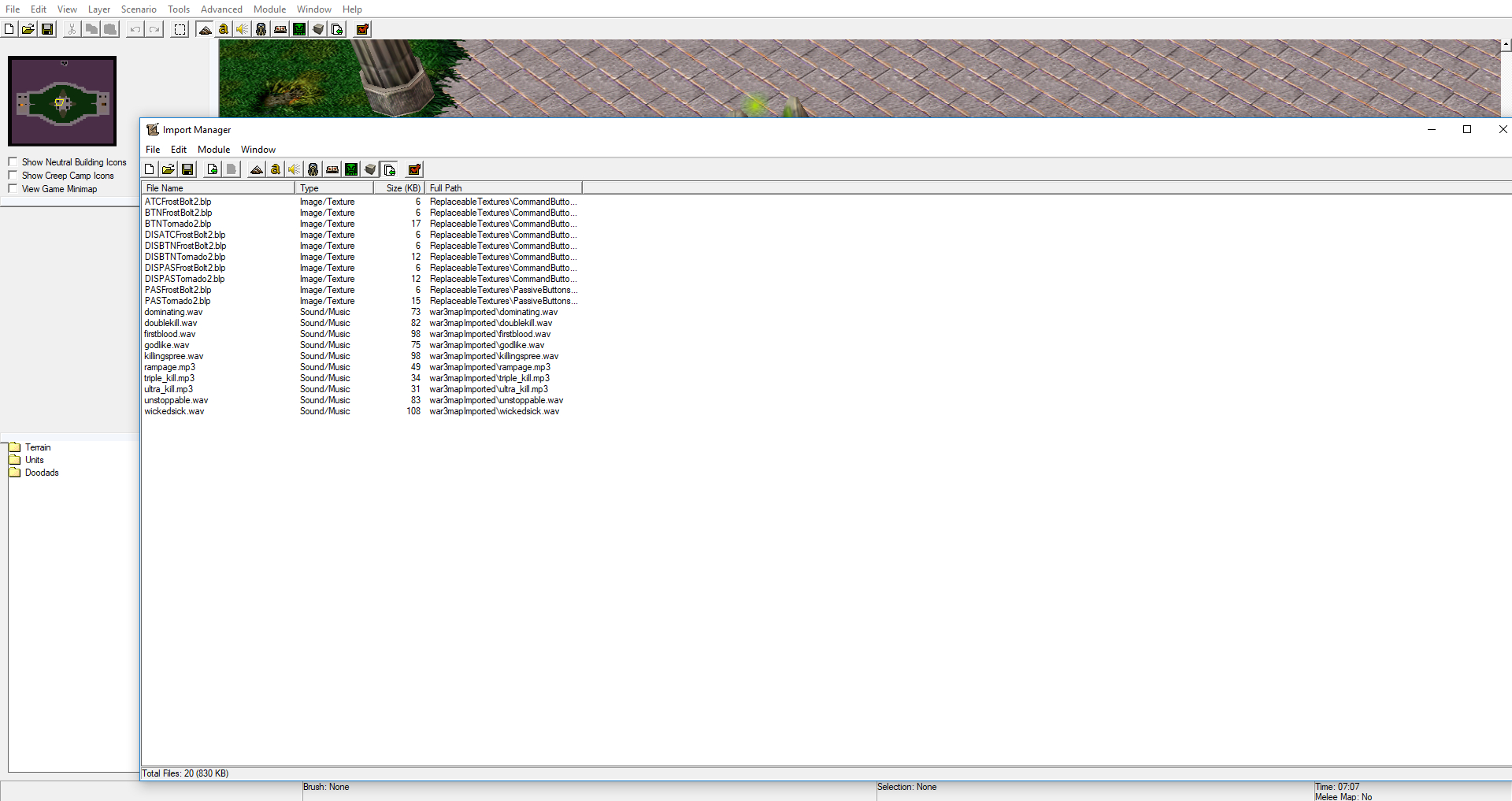This screenshot has height=801, width=1512.
Task: Open the Tools menu in main window
Action: click(179, 9)
